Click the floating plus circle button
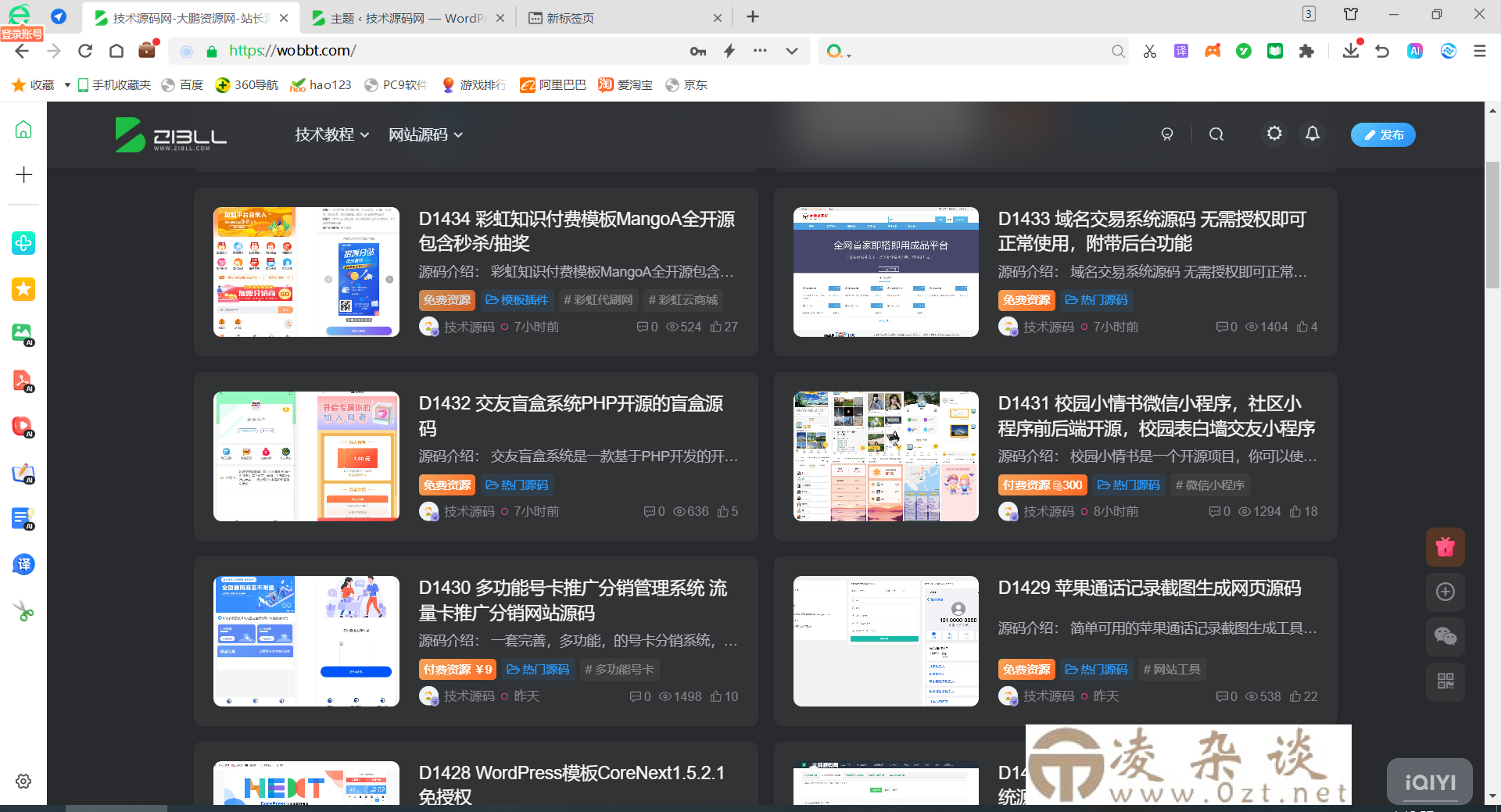The height and width of the screenshot is (812, 1501). 1445,592
